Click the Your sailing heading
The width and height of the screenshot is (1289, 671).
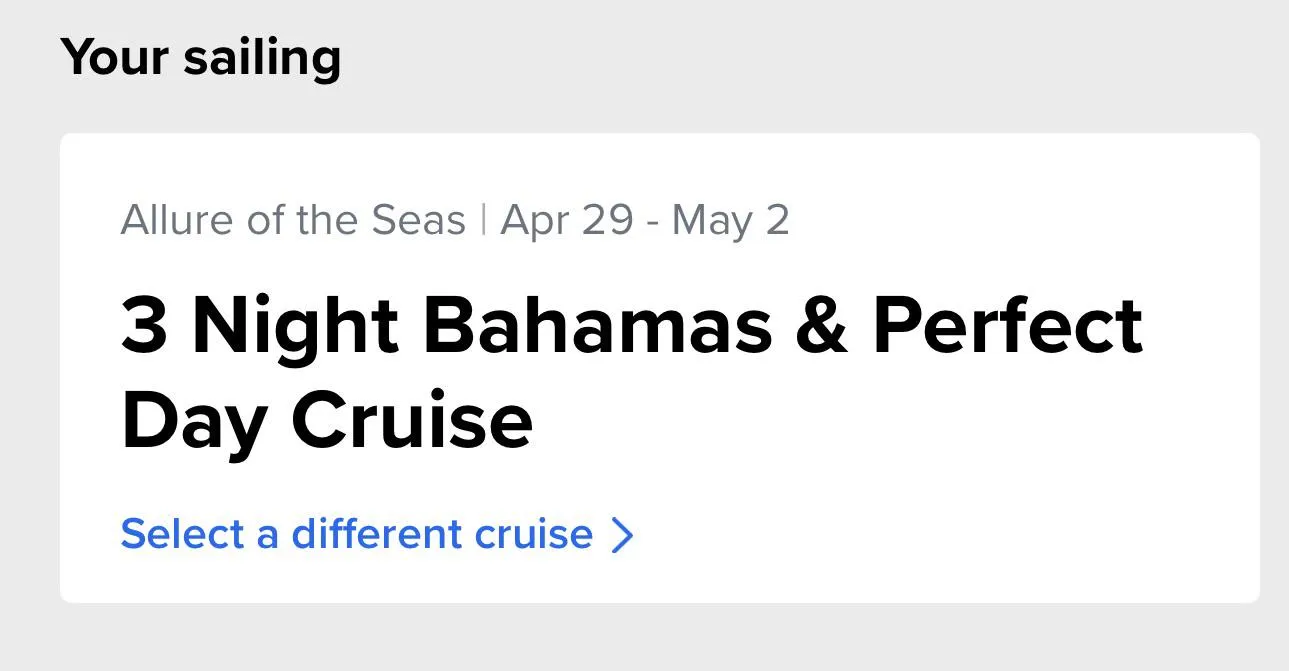coord(200,57)
